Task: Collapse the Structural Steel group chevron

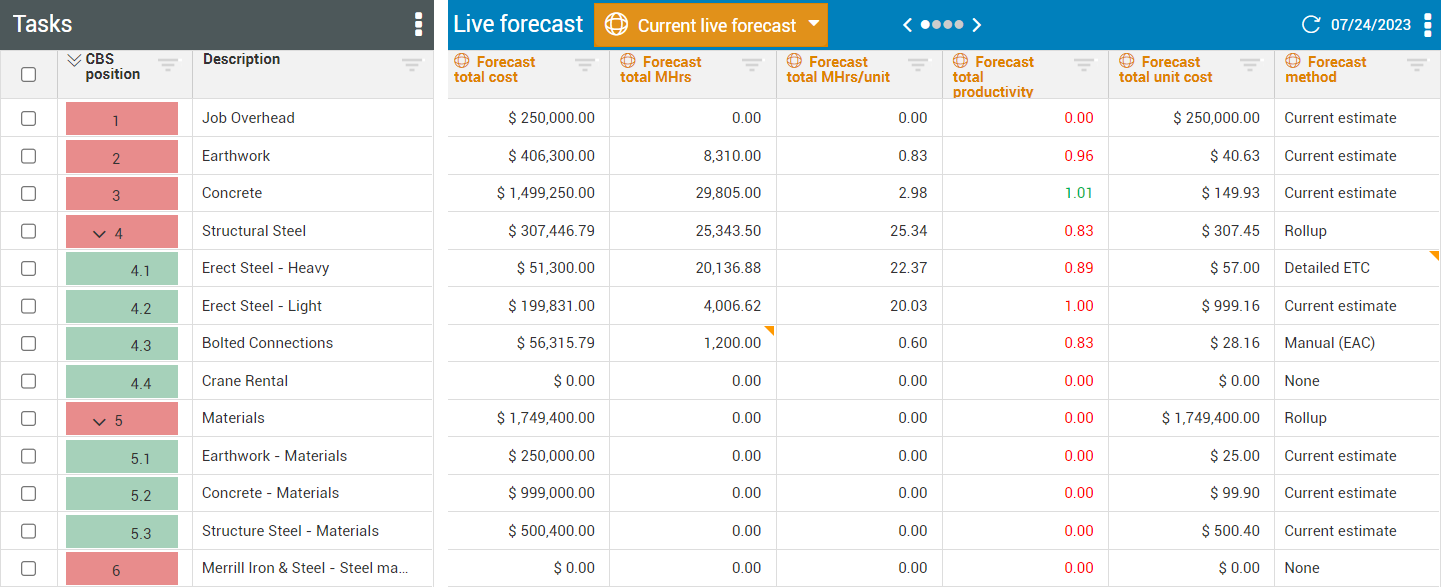Action: click(x=99, y=234)
